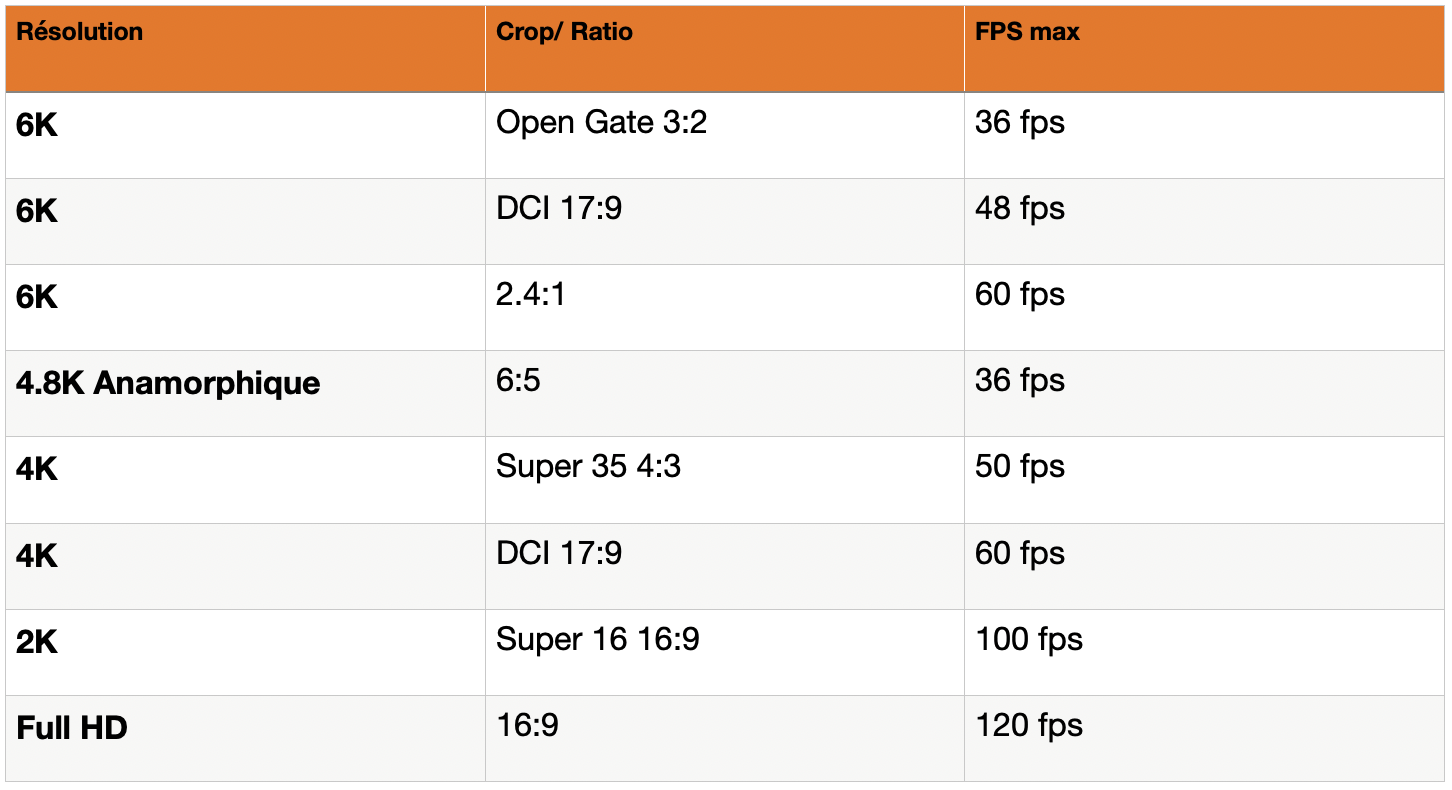Click the 48 fps cell
This screenshot has width=1452, height=790.
click(x=1019, y=209)
